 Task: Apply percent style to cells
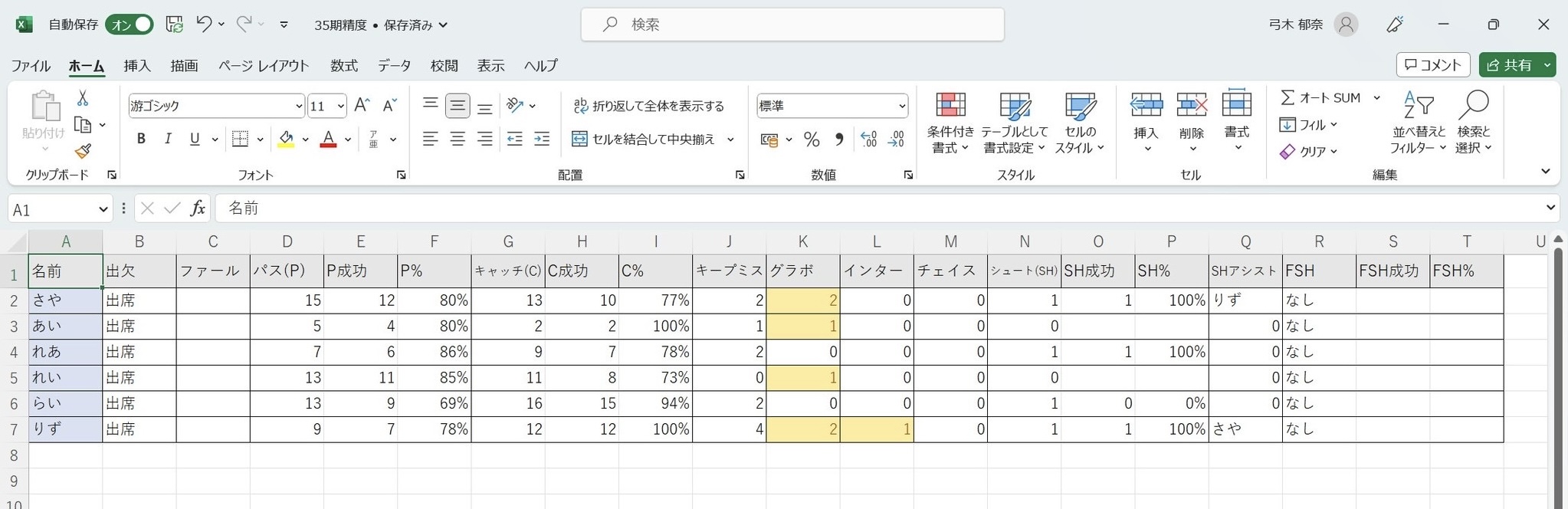point(812,140)
